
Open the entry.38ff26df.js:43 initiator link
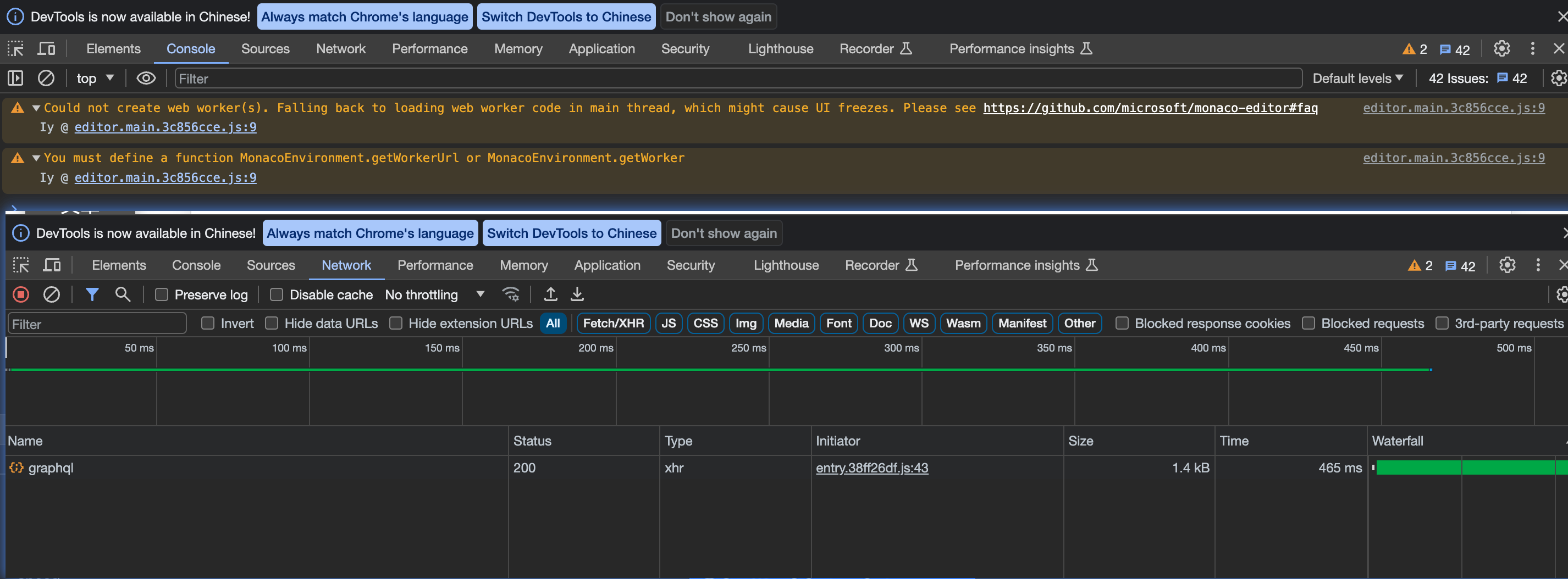point(871,467)
